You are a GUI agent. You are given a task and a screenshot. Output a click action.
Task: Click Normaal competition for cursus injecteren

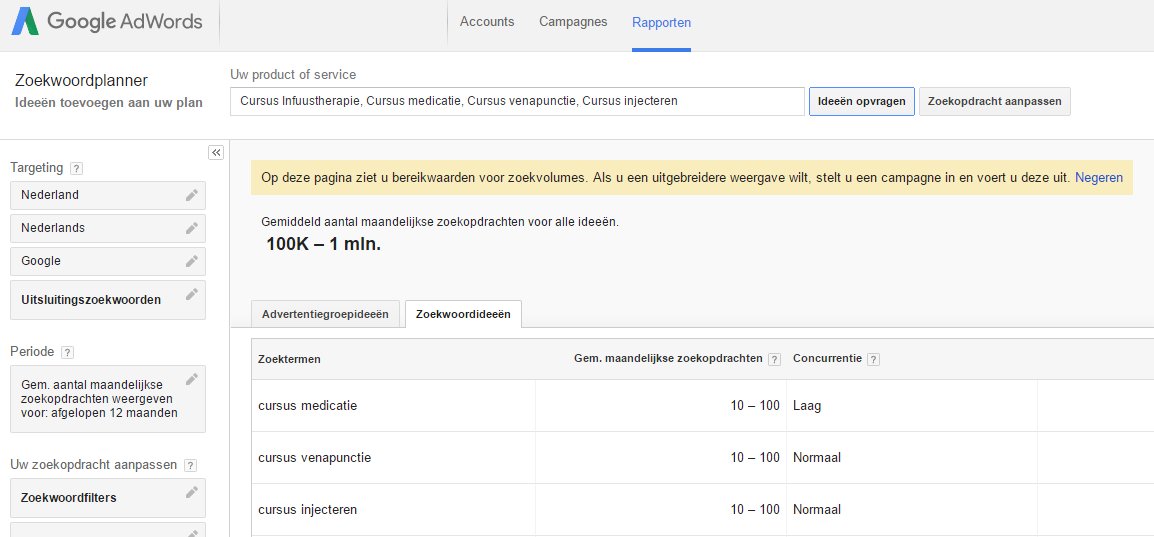tap(817, 510)
